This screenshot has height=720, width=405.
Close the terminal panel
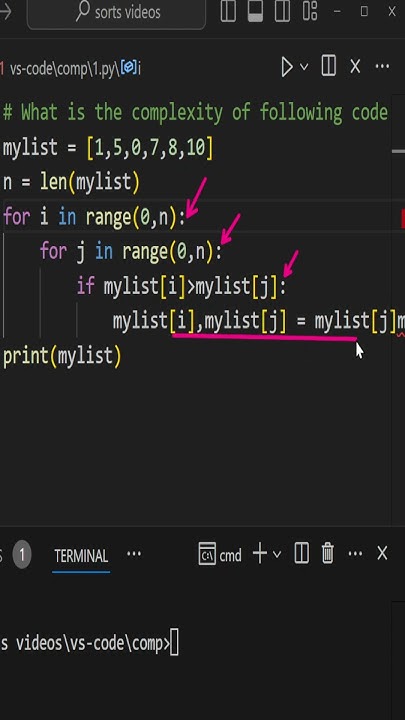pyautogui.click(x=382, y=554)
